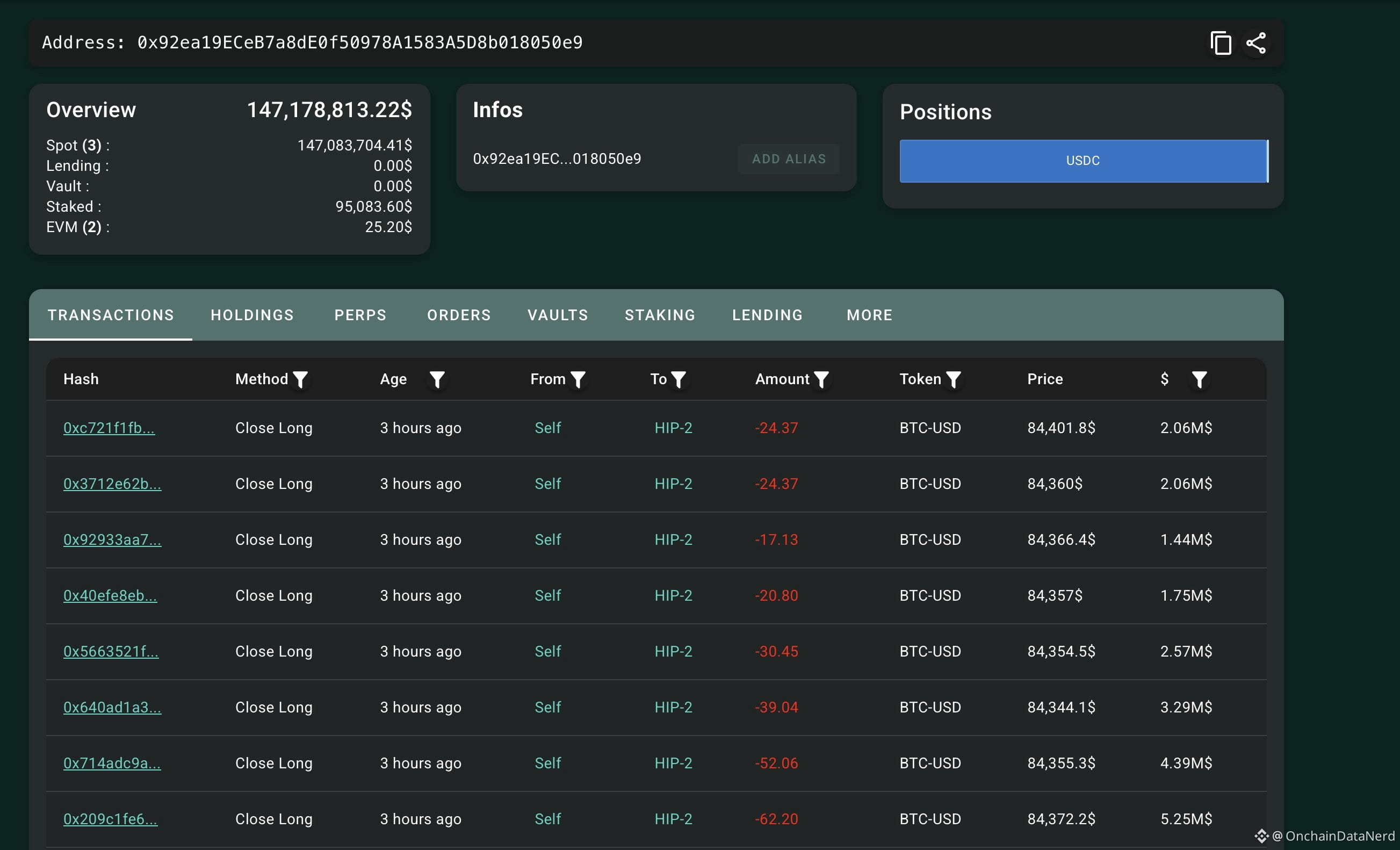Open the Method column filter icon
This screenshot has height=850, width=1400.
click(x=300, y=379)
